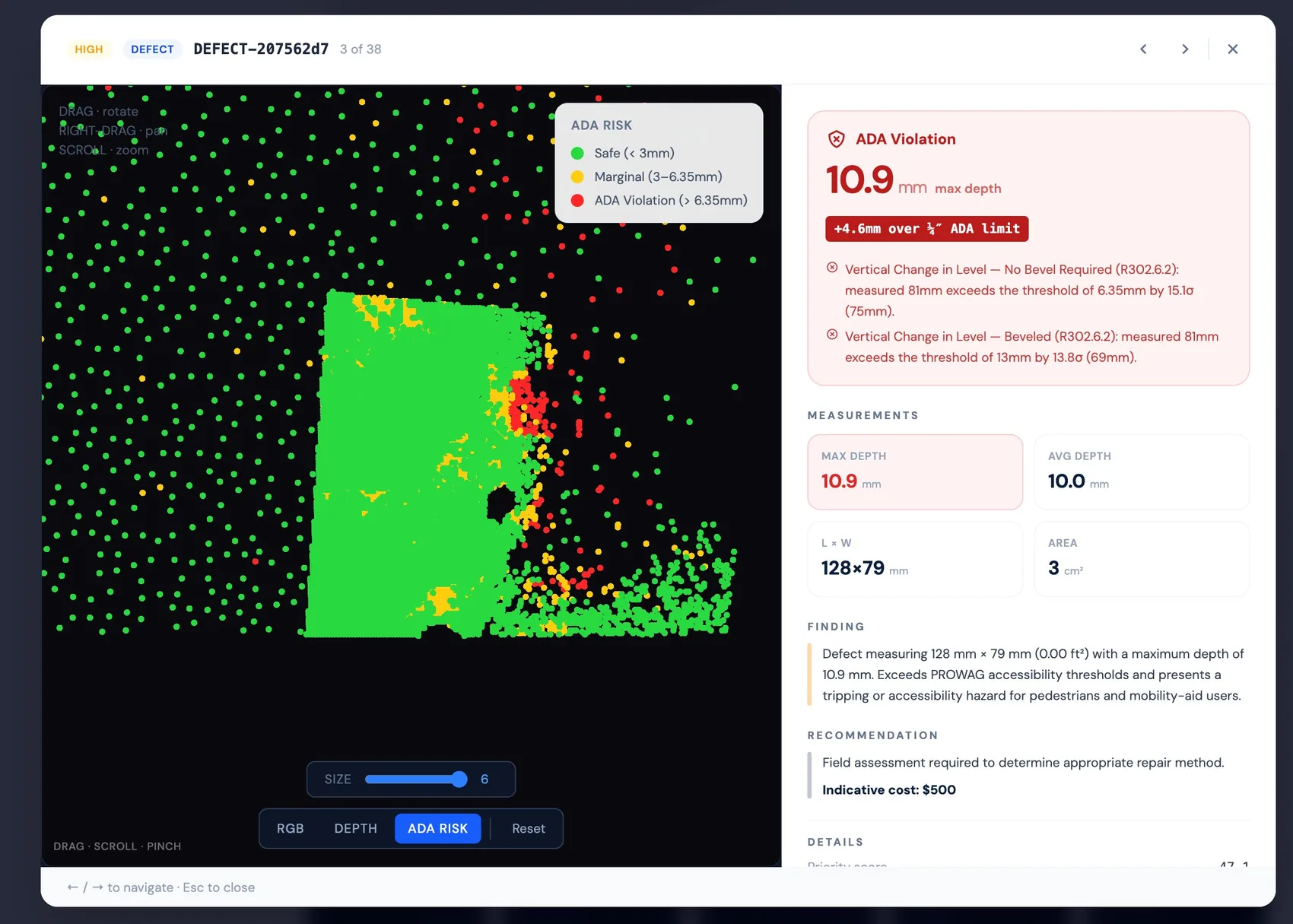The height and width of the screenshot is (924, 1293).
Task: Click the yellow Marginal legend swatch
Action: point(577,176)
